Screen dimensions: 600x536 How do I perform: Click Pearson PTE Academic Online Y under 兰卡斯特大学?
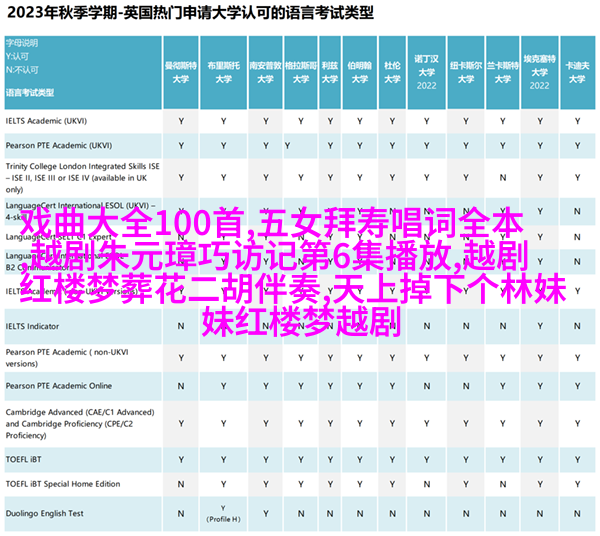(x=503, y=386)
